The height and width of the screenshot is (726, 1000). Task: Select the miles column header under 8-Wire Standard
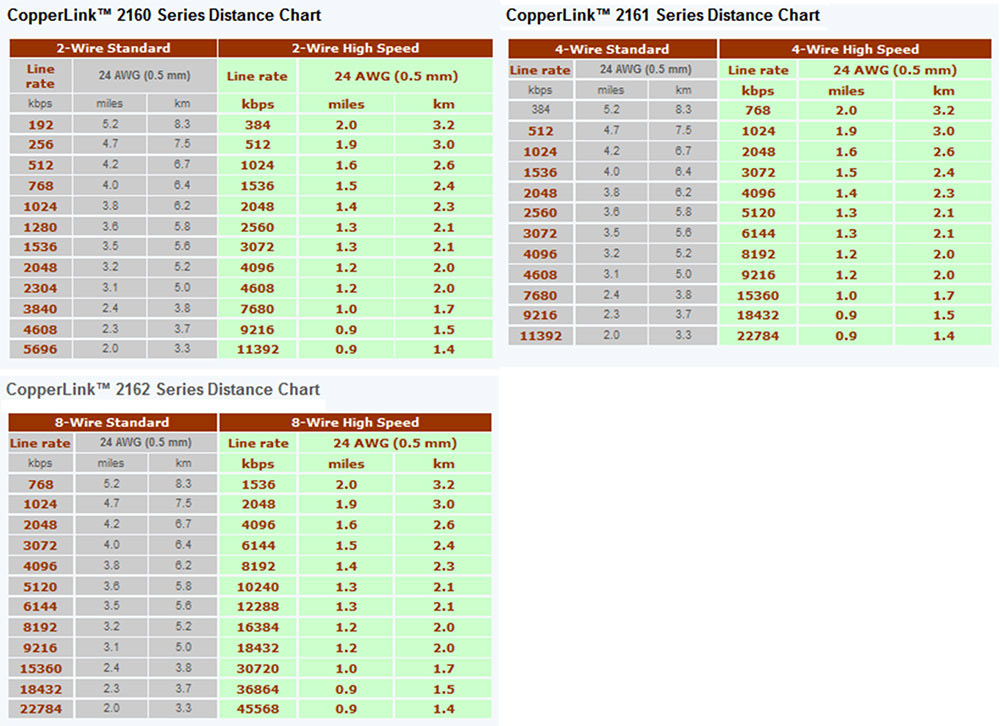click(x=111, y=463)
